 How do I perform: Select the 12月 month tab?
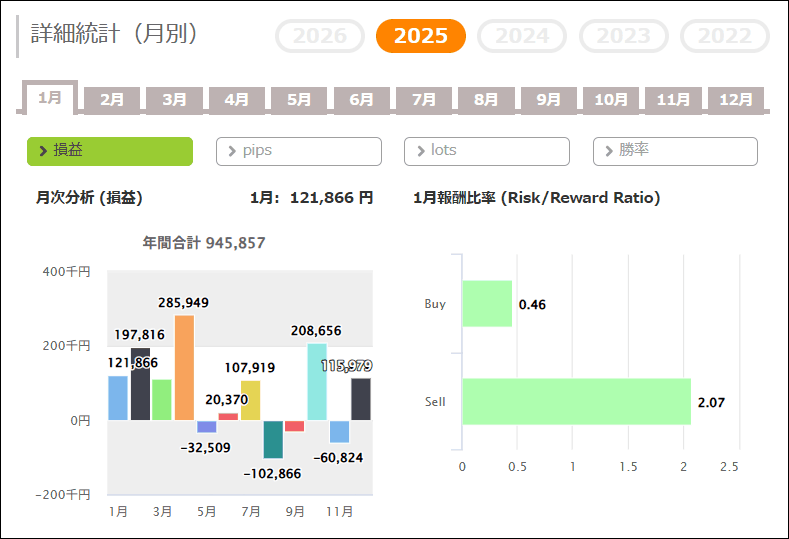tap(735, 100)
